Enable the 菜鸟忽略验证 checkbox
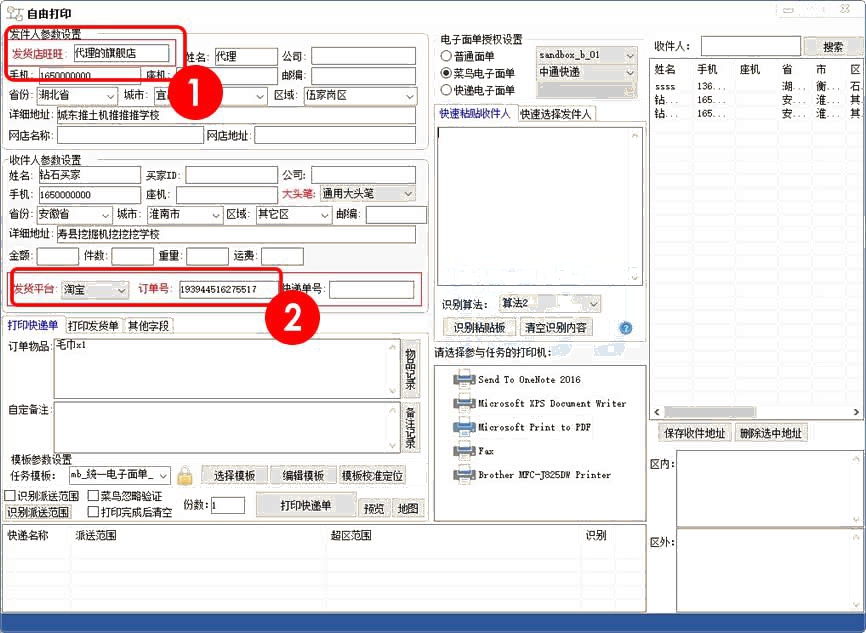The image size is (866, 633). (x=93, y=496)
